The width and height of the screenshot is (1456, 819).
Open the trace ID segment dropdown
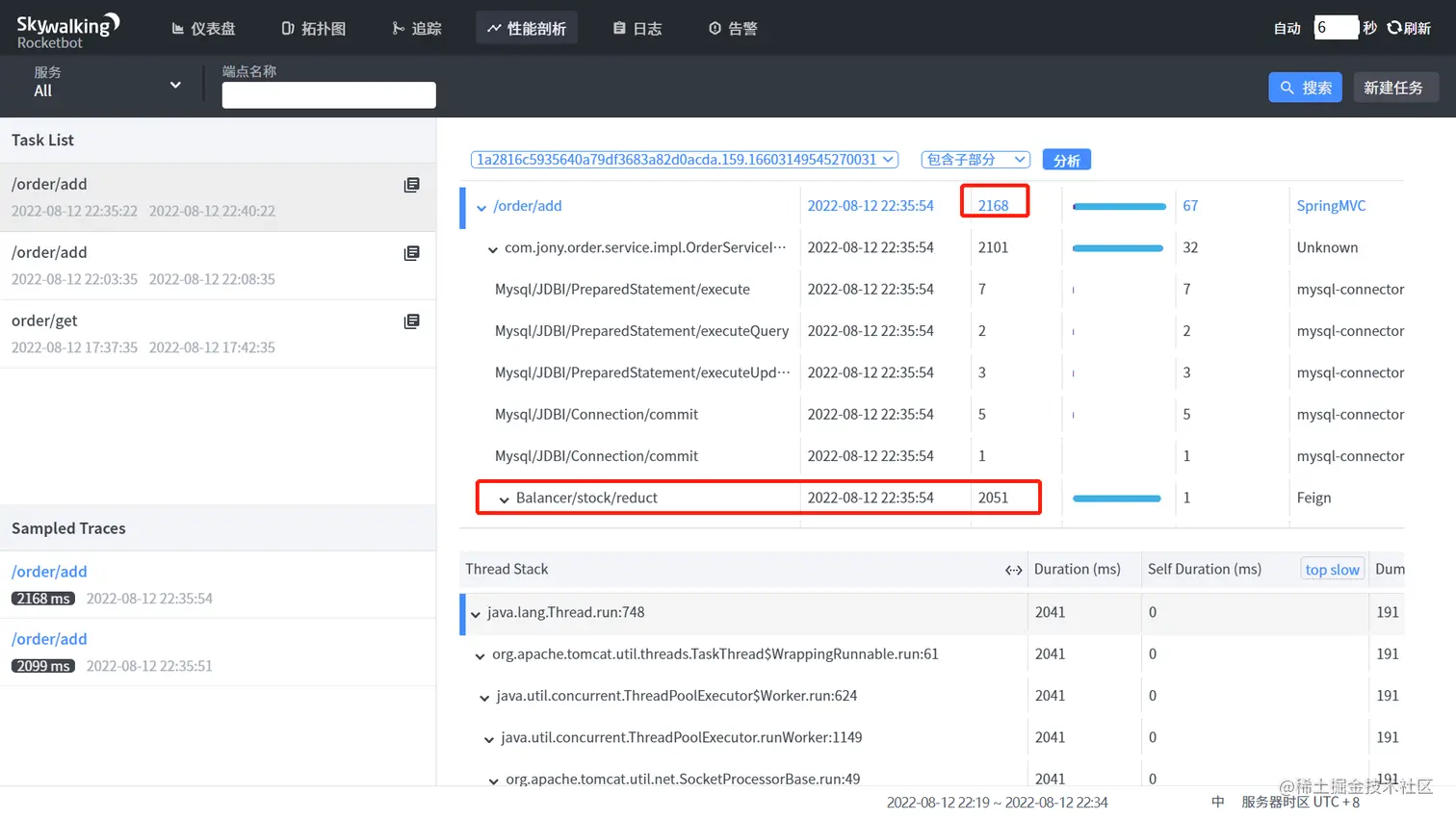[x=685, y=160]
